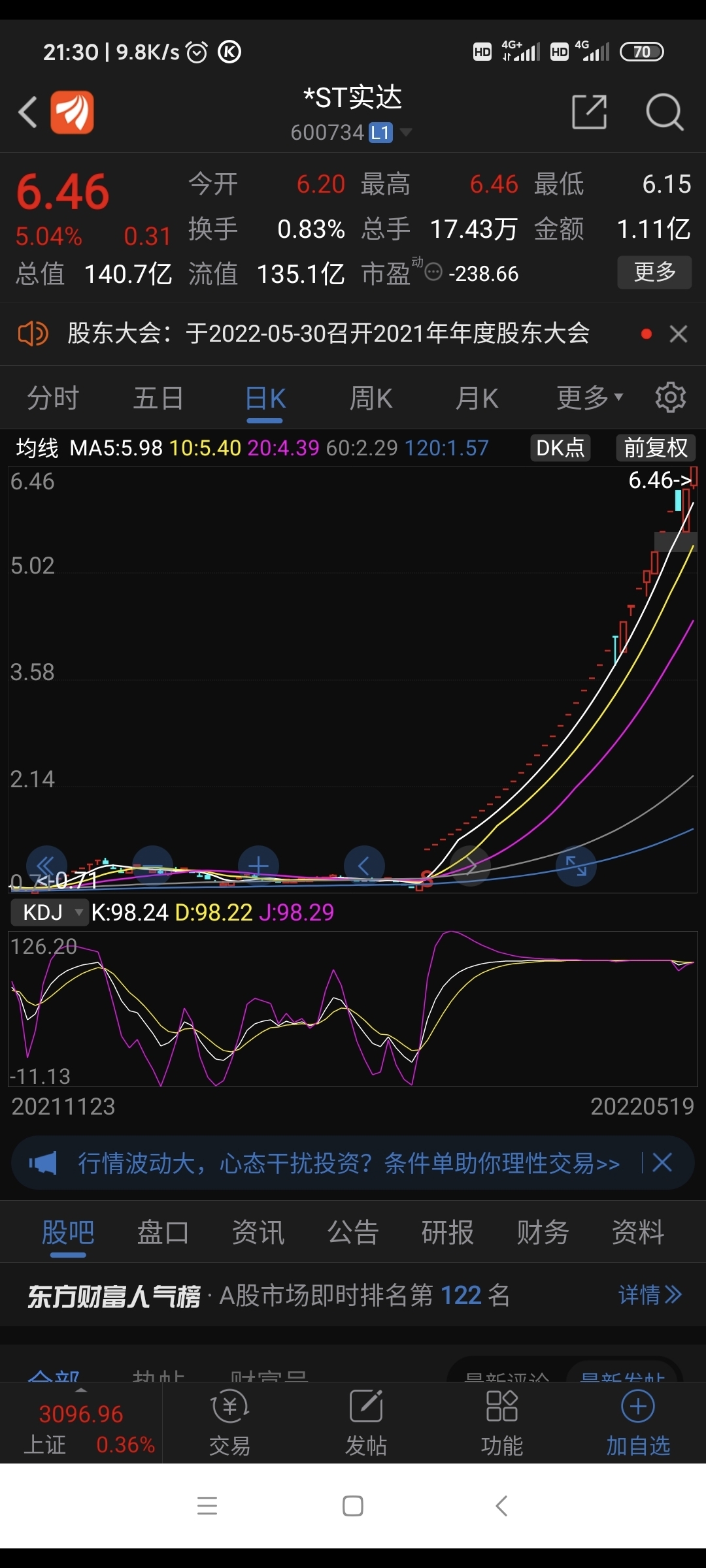Open the KDJ indicator dropdown
The height and width of the screenshot is (1568, 706).
coord(49,912)
